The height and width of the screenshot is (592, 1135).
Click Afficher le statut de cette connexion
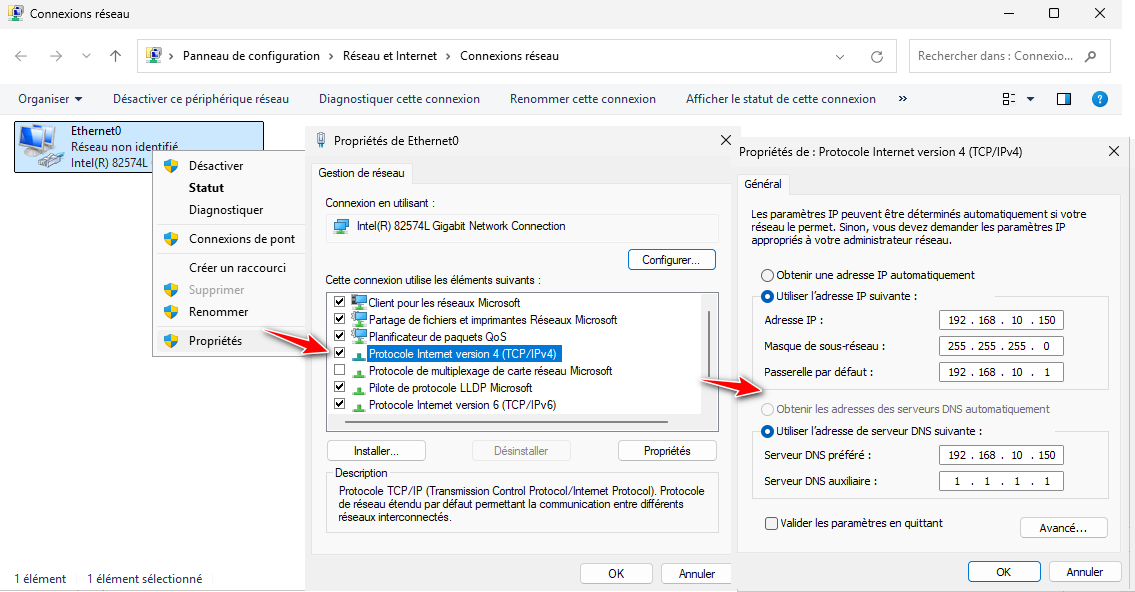tap(780, 99)
